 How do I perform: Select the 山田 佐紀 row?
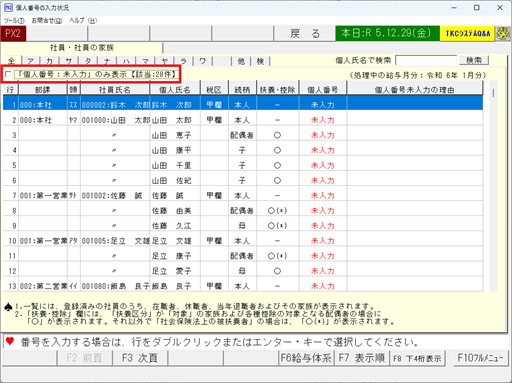243,180
